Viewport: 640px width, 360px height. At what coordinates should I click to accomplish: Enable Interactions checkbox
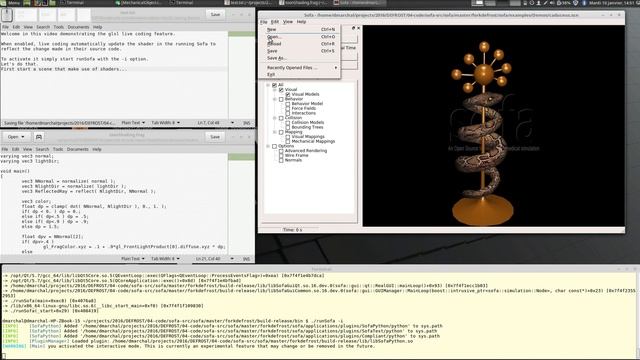288,113
